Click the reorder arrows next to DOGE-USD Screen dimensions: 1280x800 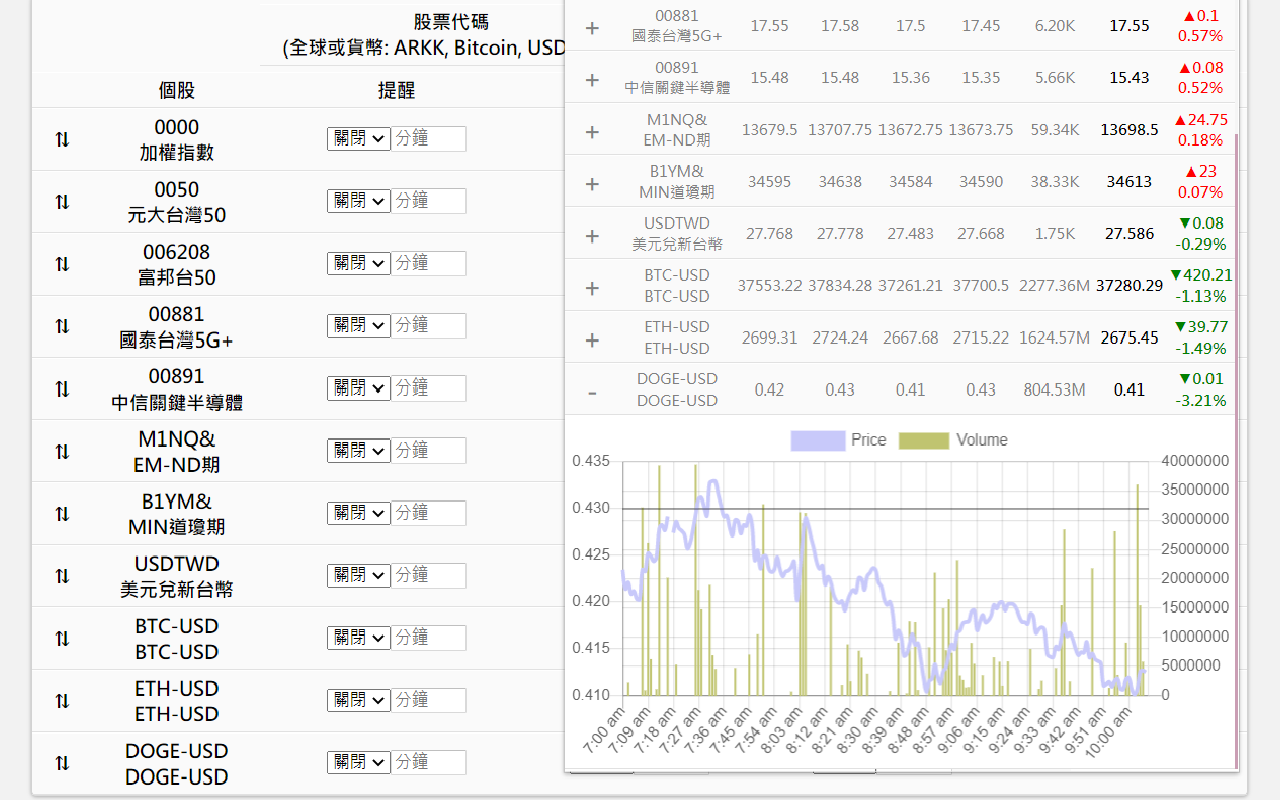(x=62, y=763)
